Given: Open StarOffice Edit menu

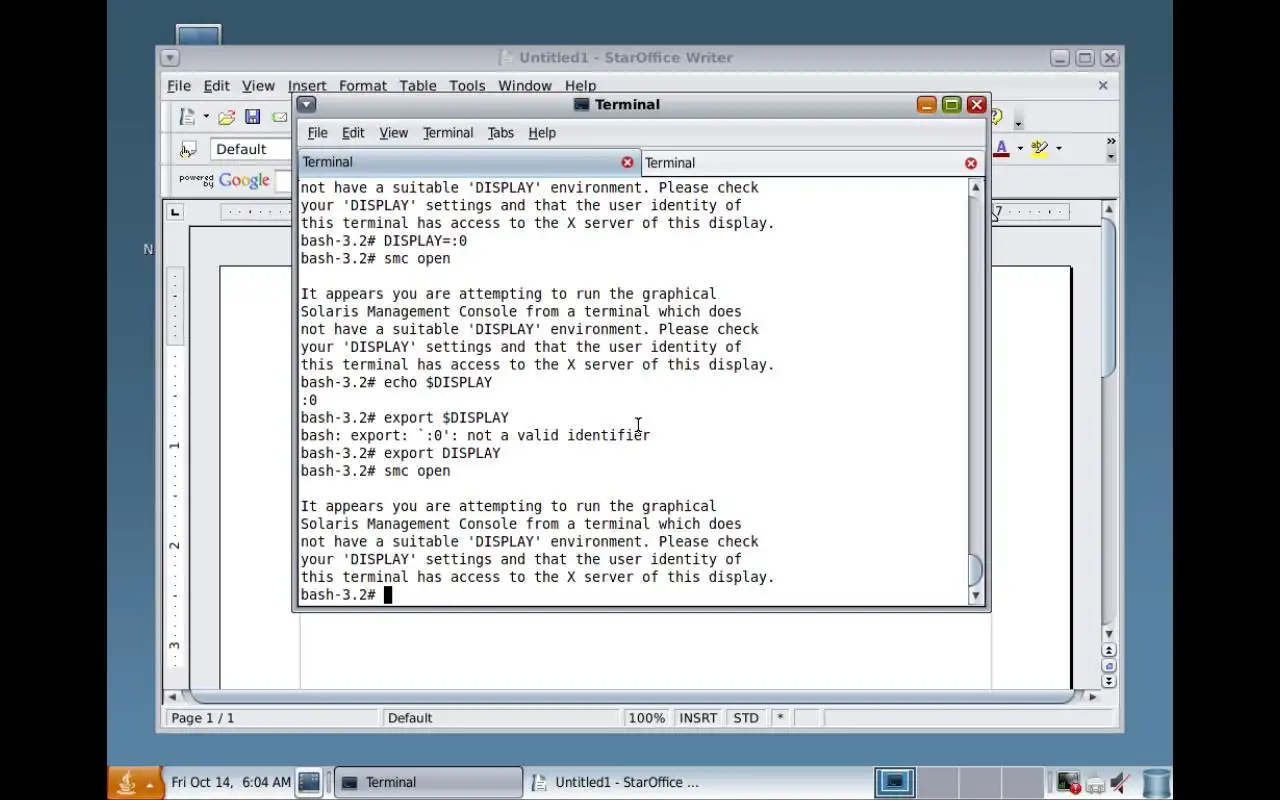Looking at the screenshot, I should click(217, 86).
